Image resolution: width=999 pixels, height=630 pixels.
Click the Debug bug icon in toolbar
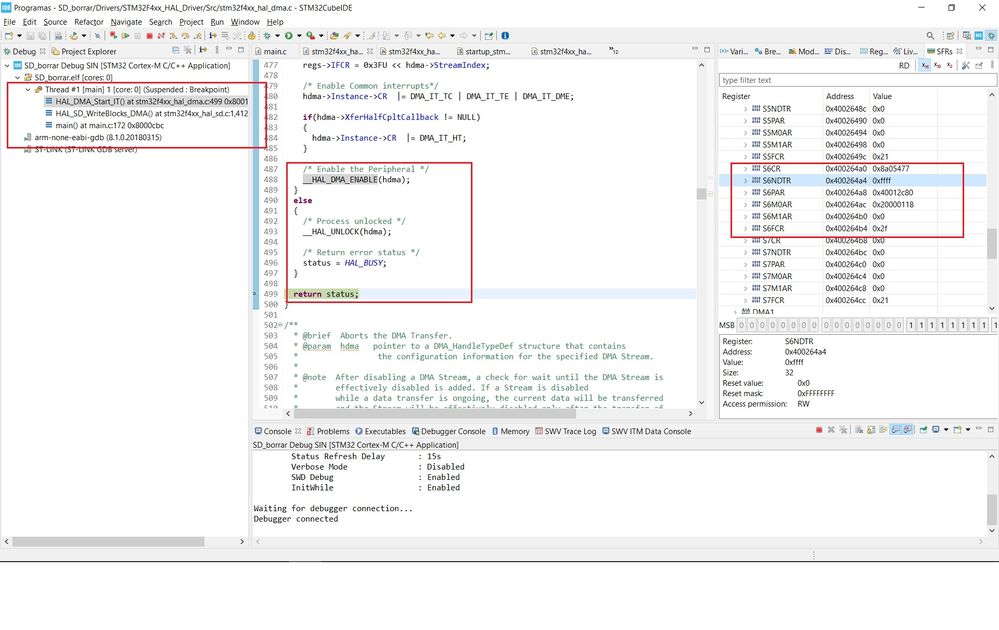(x=267, y=36)
